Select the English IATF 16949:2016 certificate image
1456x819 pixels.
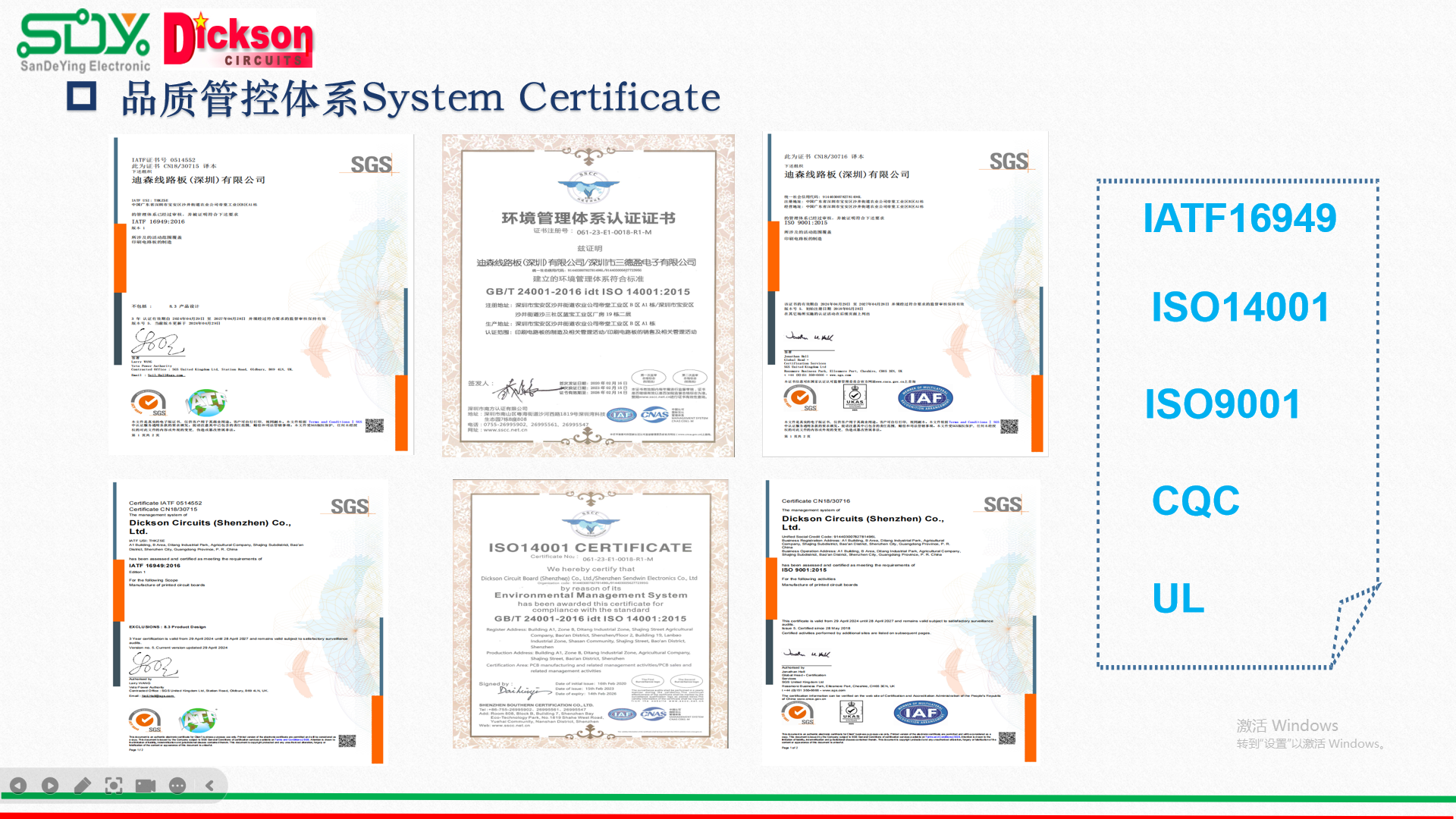tap(249, 621)
